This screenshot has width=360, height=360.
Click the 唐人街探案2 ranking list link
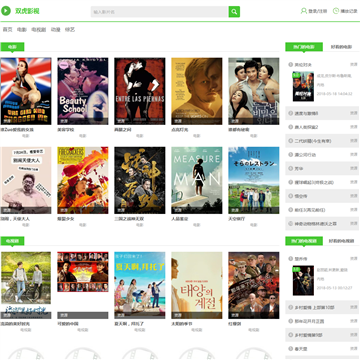click(306, 127)
